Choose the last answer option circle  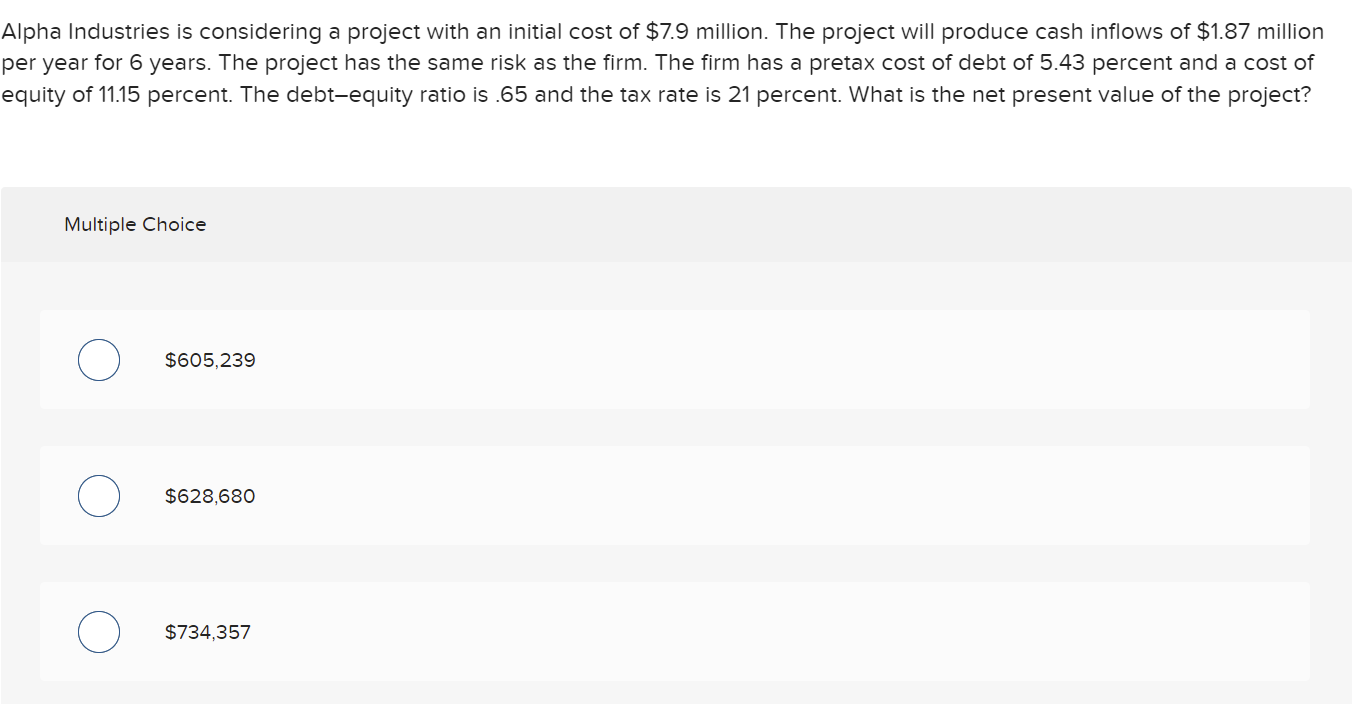pyautogui.click(x=97, y=631)
